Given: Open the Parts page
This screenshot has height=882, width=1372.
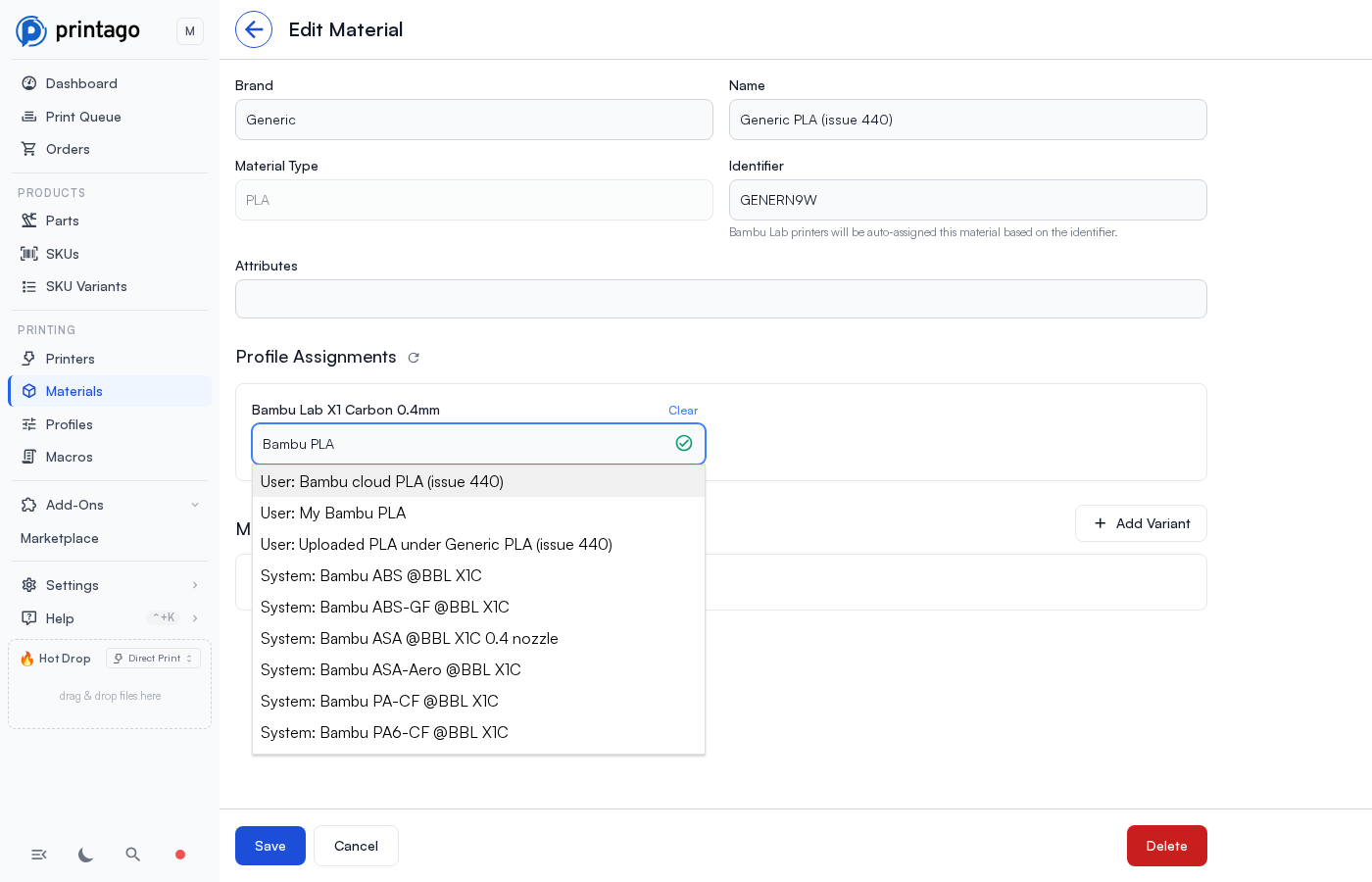Looking at the screenshot, I should 110,220.
